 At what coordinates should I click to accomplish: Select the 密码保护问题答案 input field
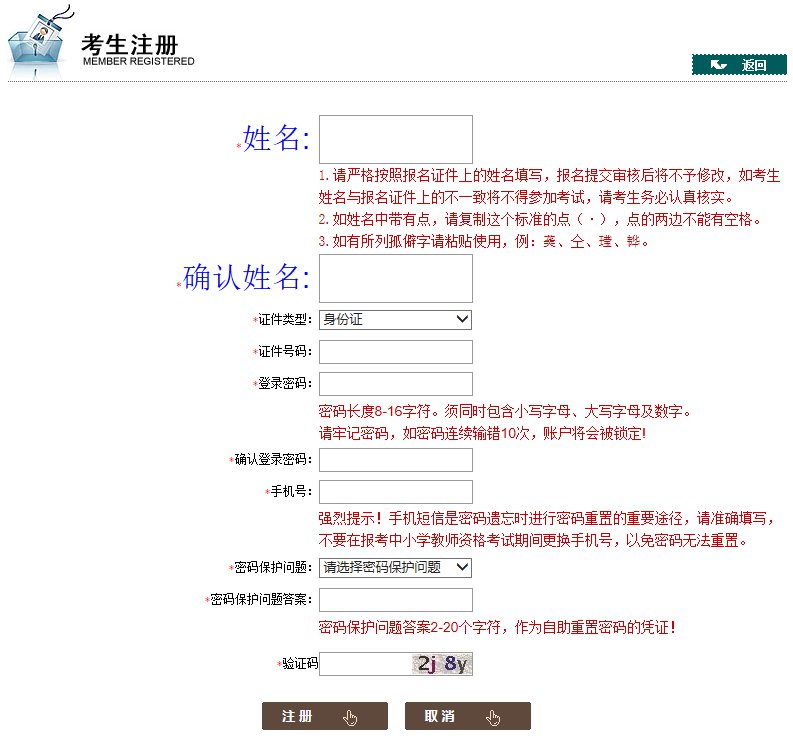point(395,600)
